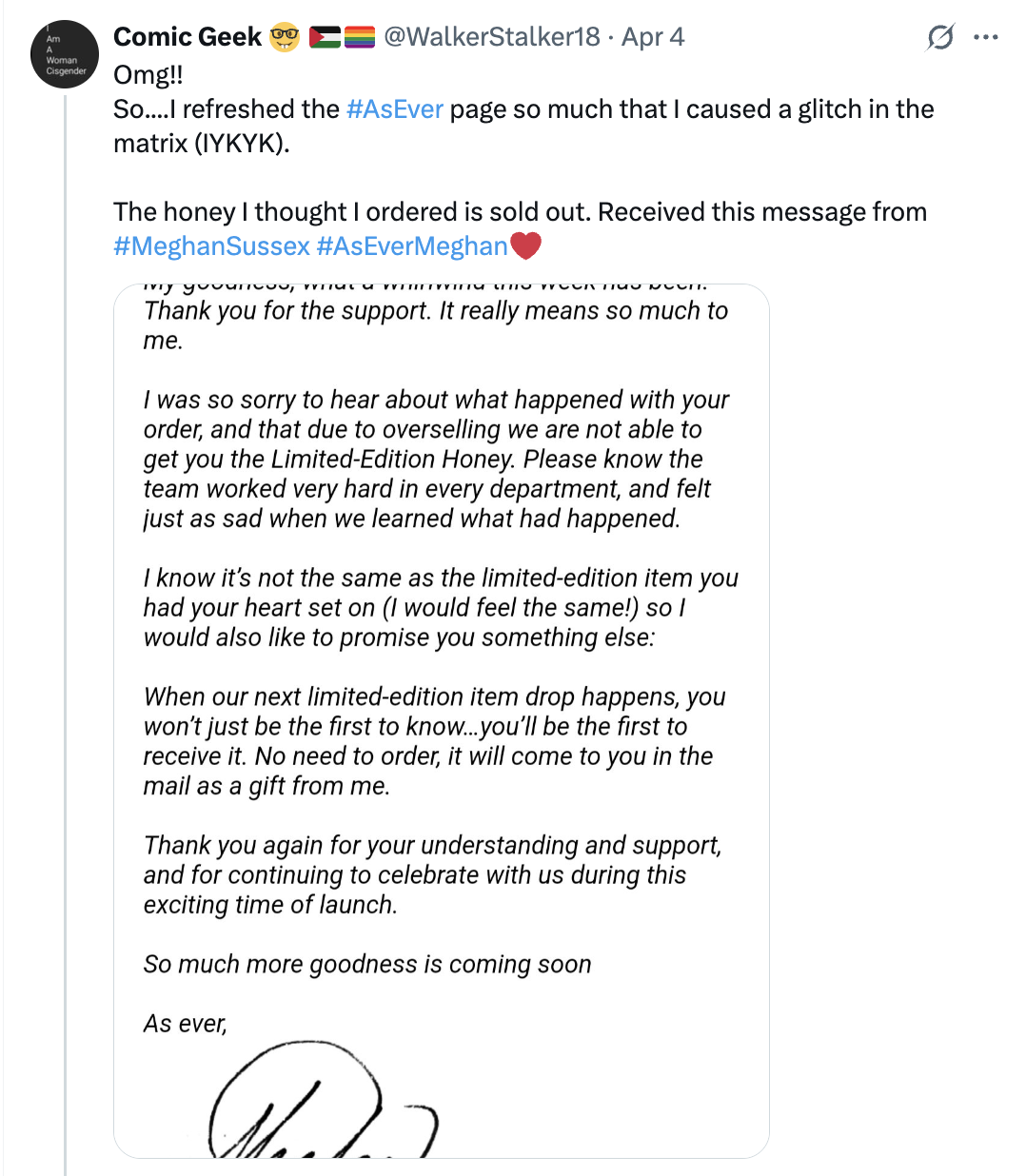
Task: Open the #AsEver hashtag page
Action: [x=394, y=109]
